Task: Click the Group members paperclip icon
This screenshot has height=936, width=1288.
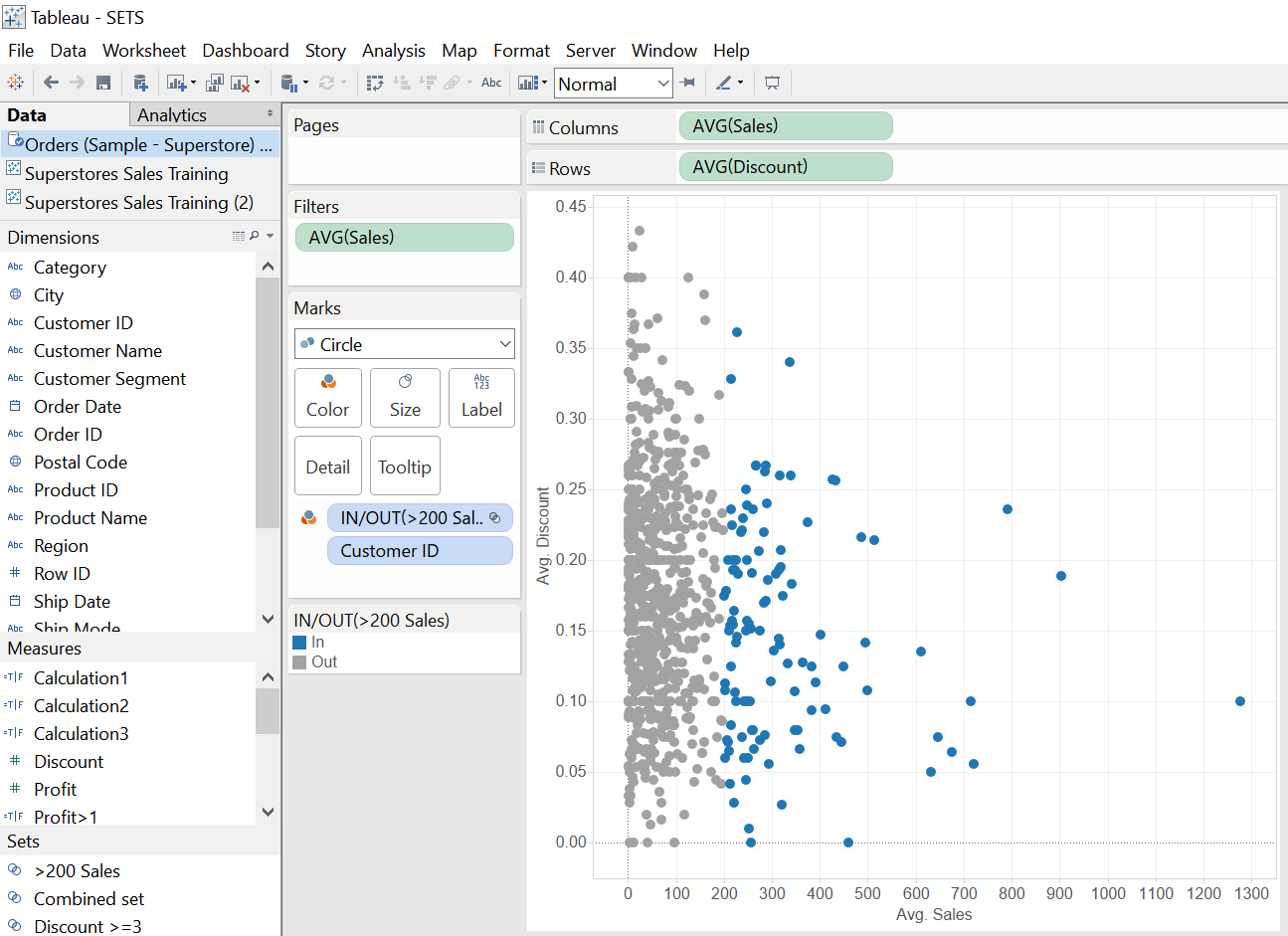Action: click(453, 83)
